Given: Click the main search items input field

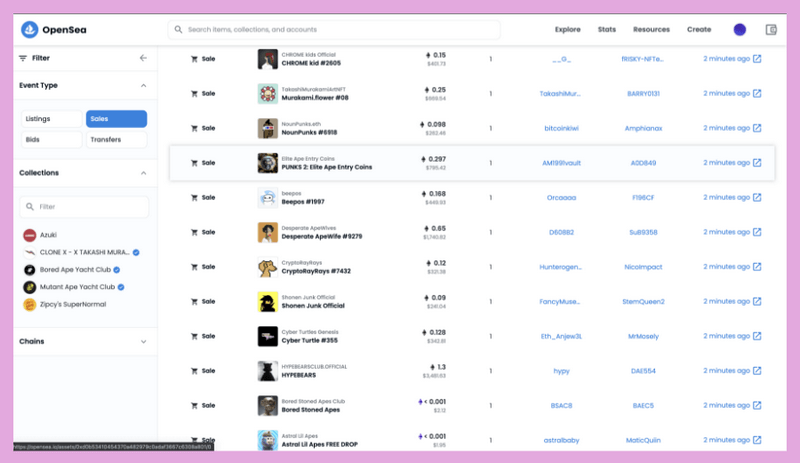Looking at the screenshot, I should point(334,30).
